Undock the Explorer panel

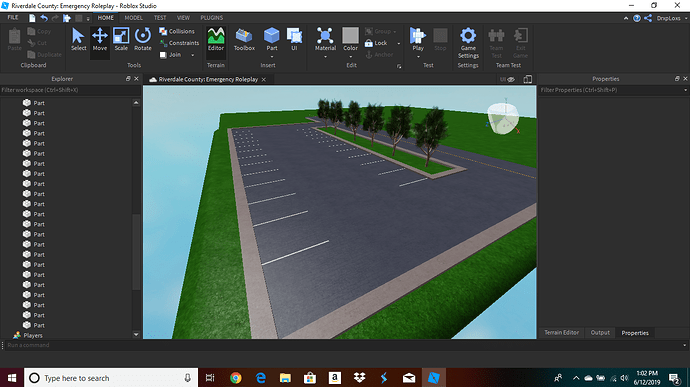coord(128,79)
